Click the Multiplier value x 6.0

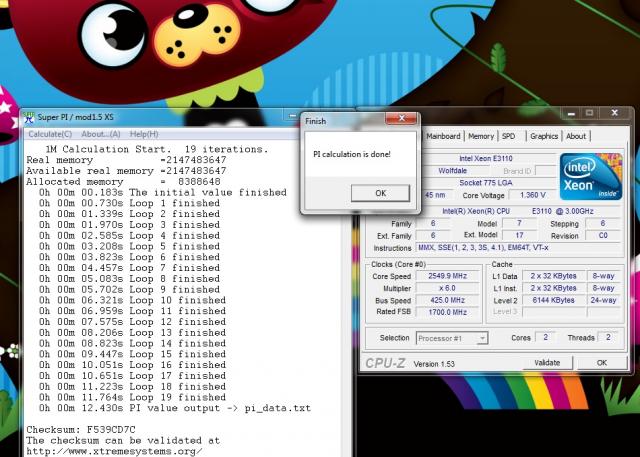[447, 288]
